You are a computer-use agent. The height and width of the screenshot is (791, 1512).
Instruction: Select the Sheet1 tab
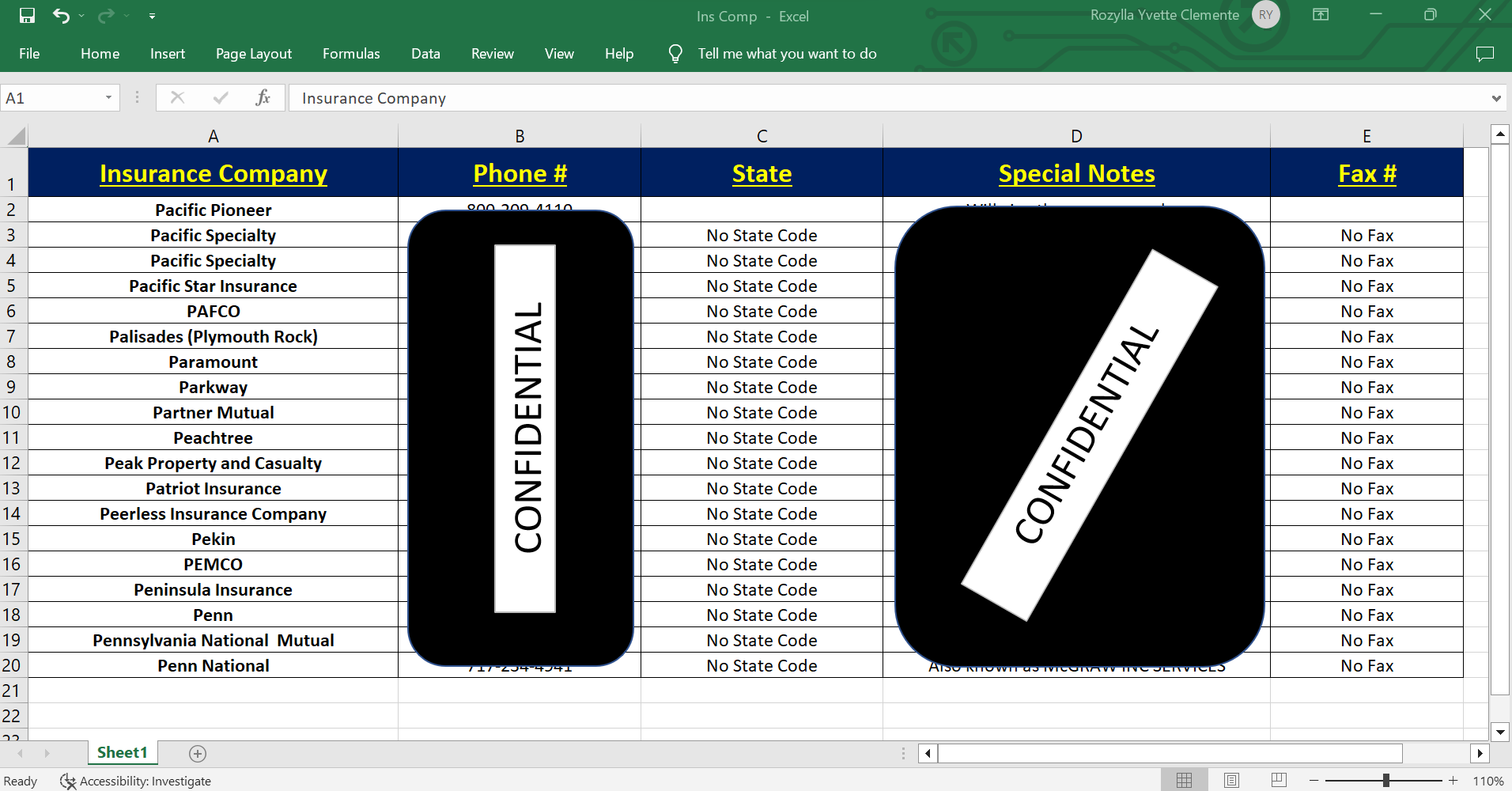coord(123,752)
